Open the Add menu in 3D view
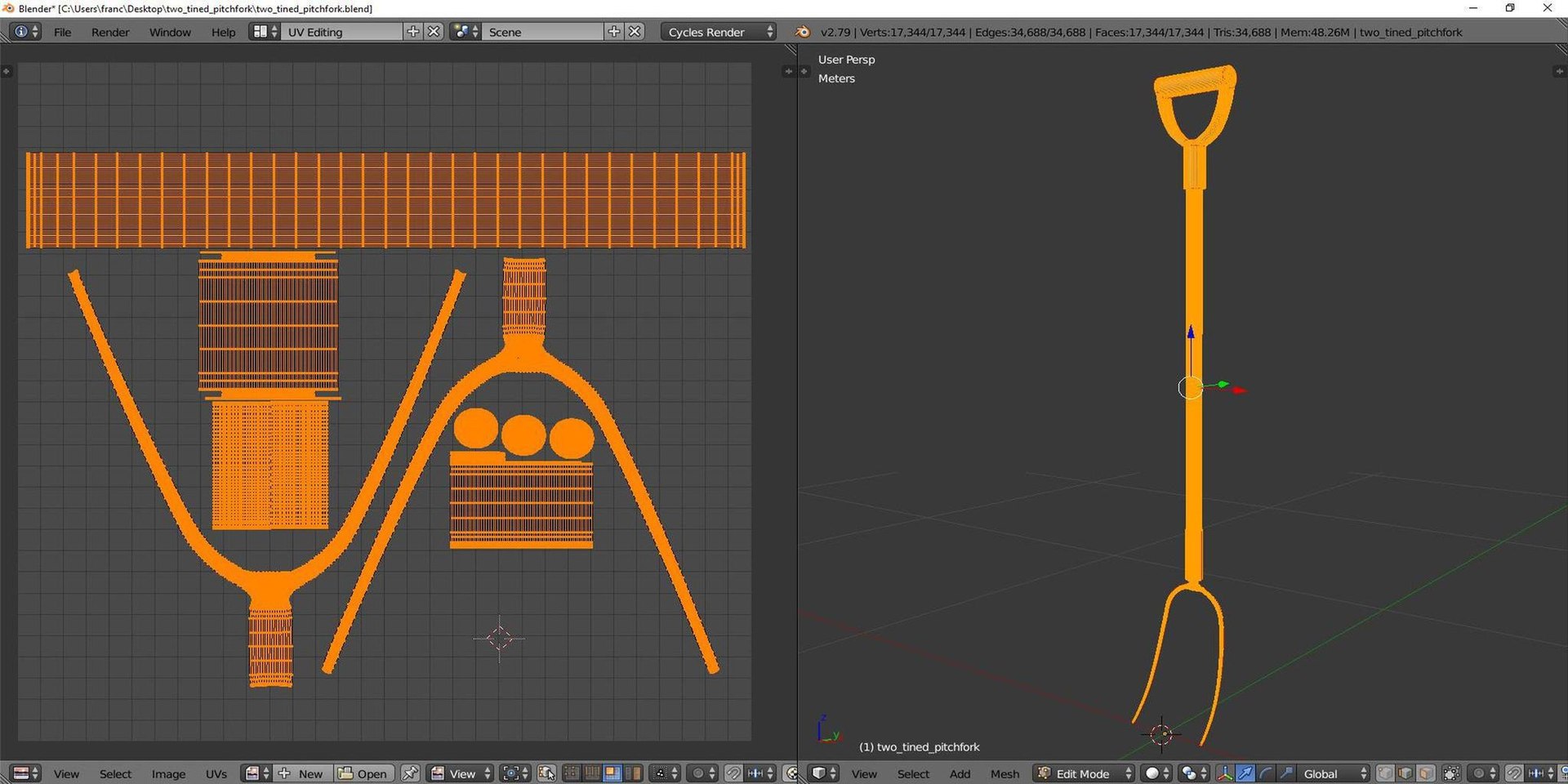This screenshot has width=1568, height=784. pos(960,773)
